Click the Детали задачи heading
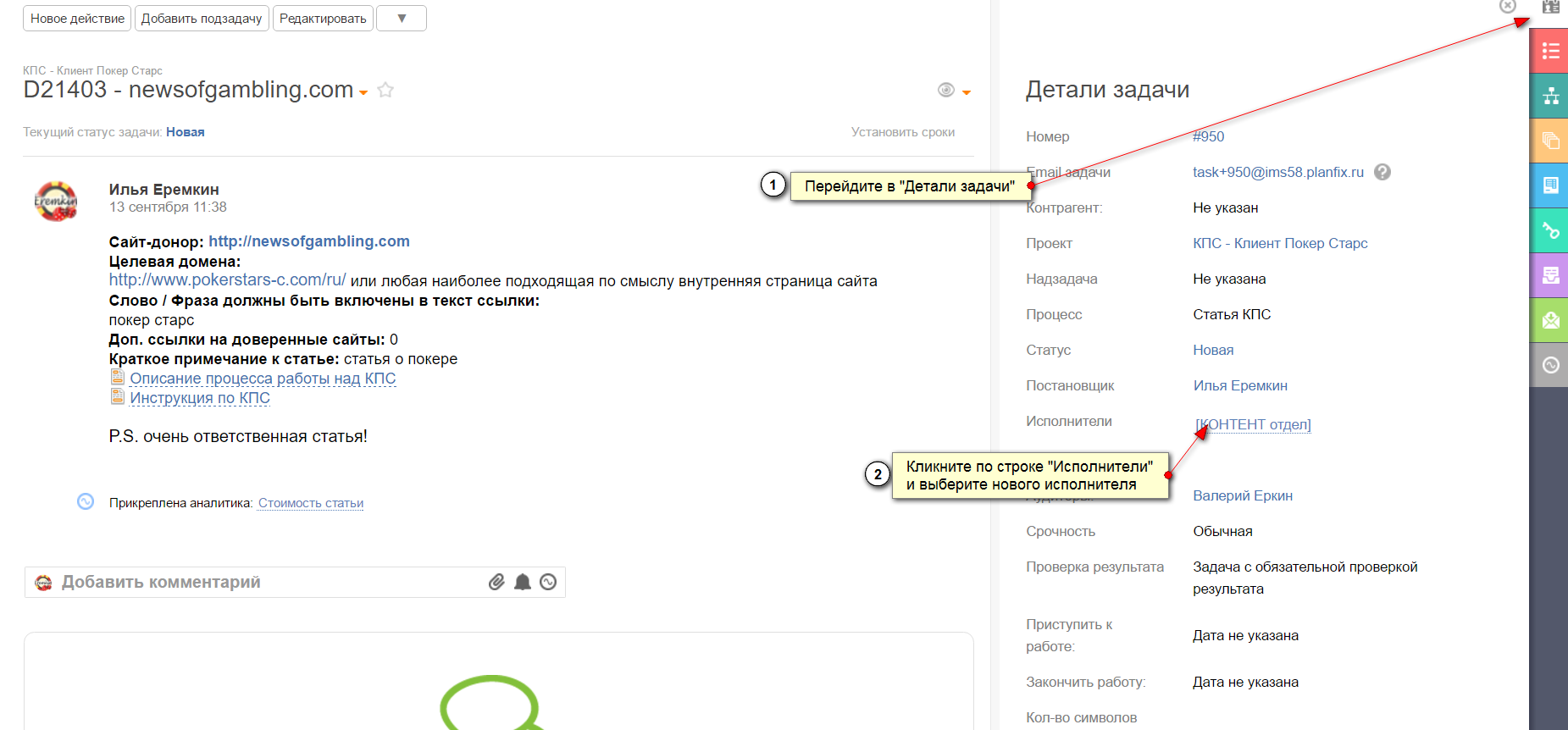The width and height of the screenshot is (1568, 730). click(1107, 90)
